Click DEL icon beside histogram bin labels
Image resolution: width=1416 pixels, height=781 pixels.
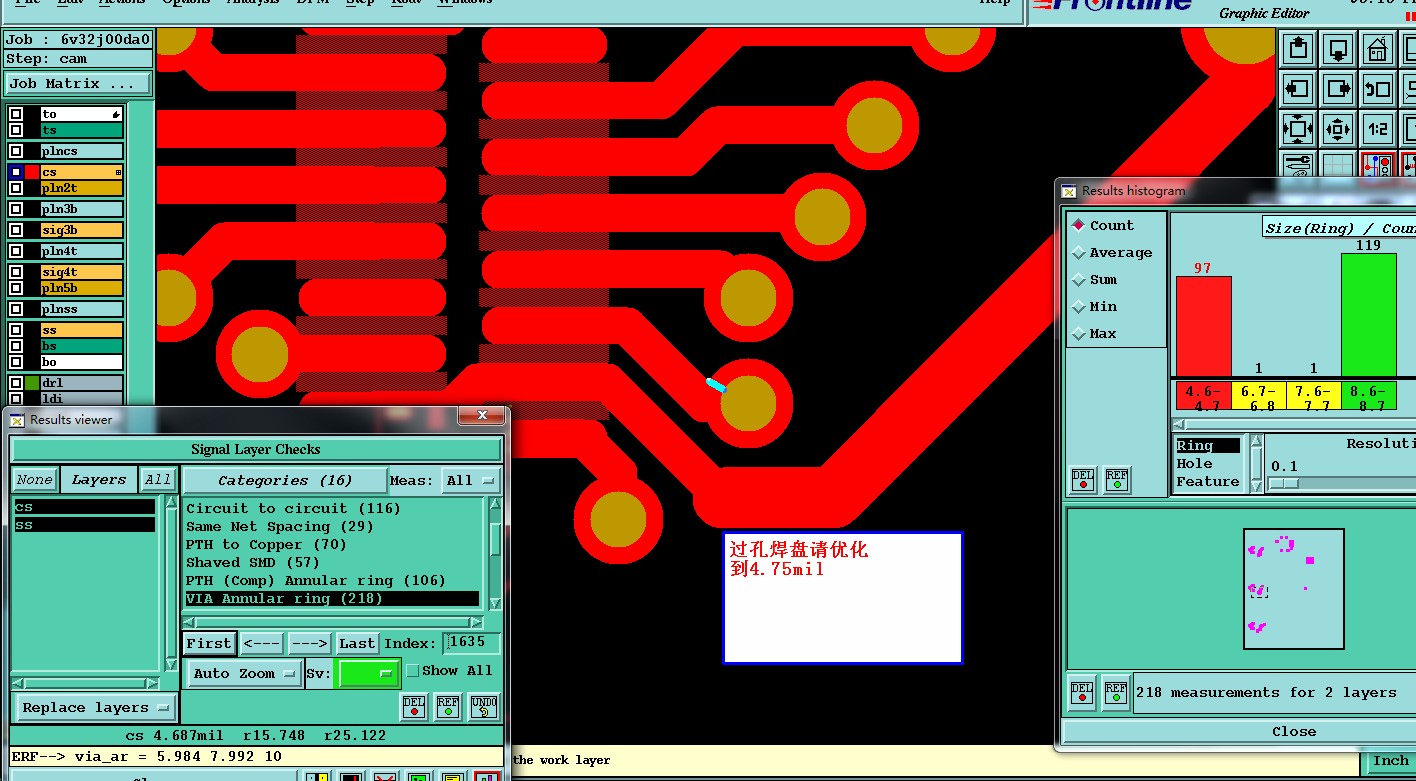[x=1083, y=480]
